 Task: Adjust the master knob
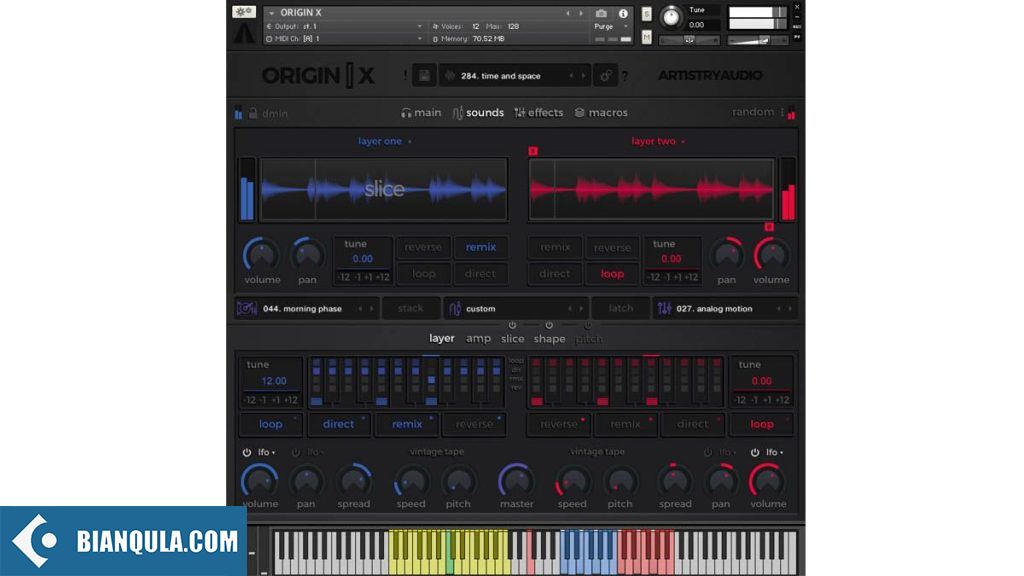tap(516, 482)
